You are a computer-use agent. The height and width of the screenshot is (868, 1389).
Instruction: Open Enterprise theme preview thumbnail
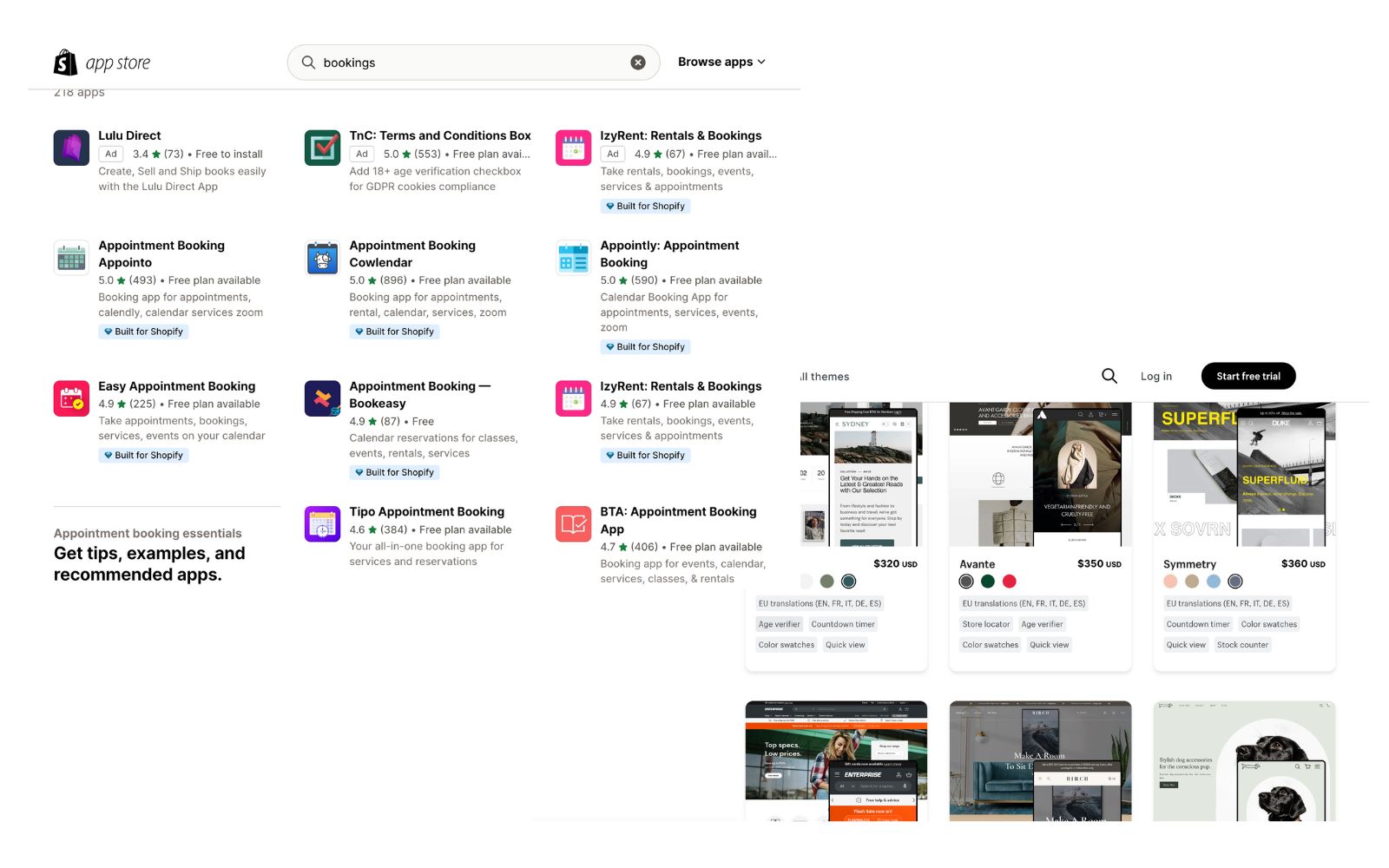click(836, 761)
